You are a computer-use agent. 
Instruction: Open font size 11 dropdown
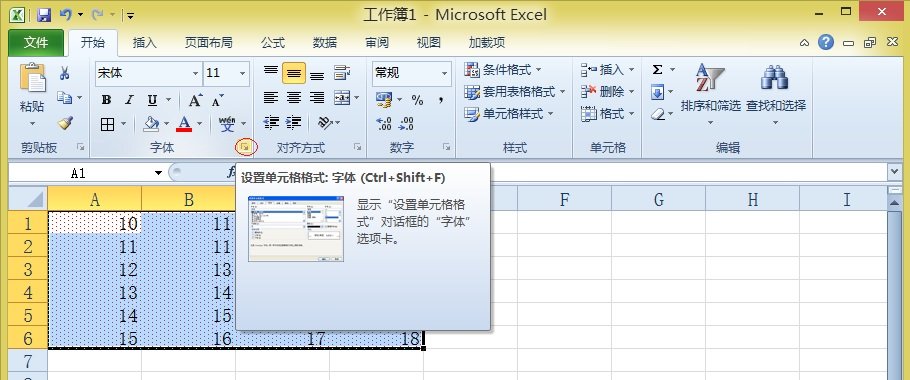[243, 74]
